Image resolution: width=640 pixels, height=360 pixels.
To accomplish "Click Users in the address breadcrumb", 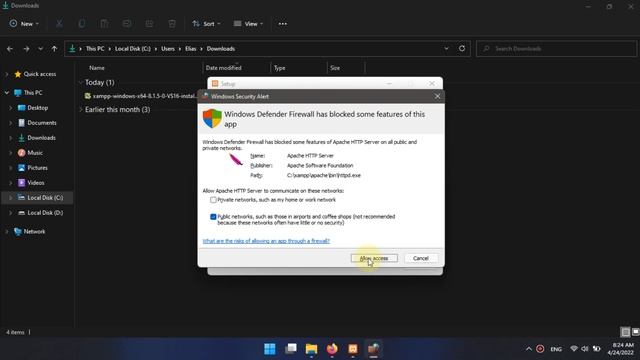I will pyautogui.click(x=168, y=49).
